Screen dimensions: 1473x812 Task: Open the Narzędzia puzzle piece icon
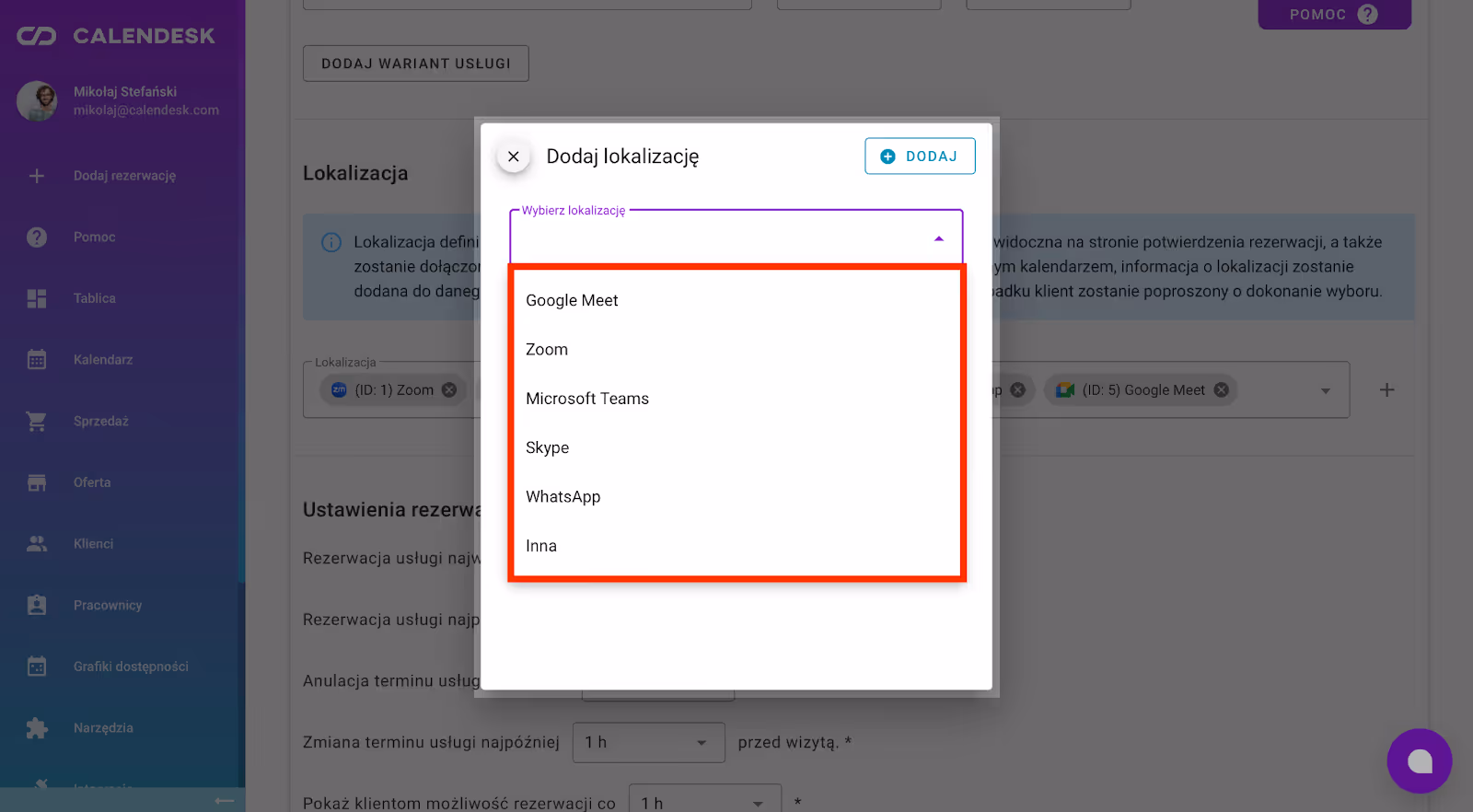click(37, 728)
